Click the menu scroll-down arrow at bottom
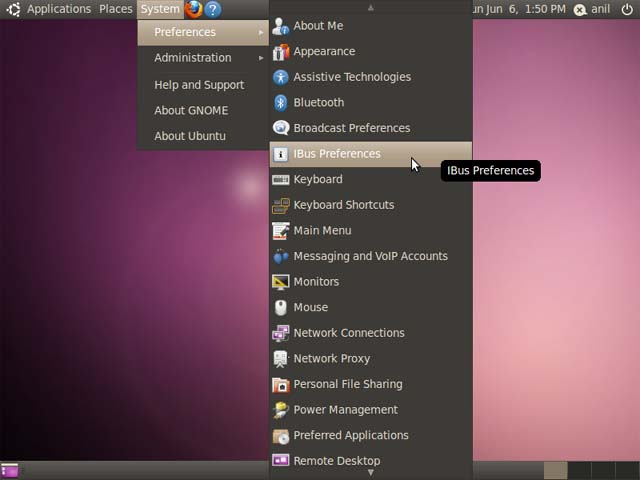The height and width of the screenshot is (480, 640). coord(371,473)
